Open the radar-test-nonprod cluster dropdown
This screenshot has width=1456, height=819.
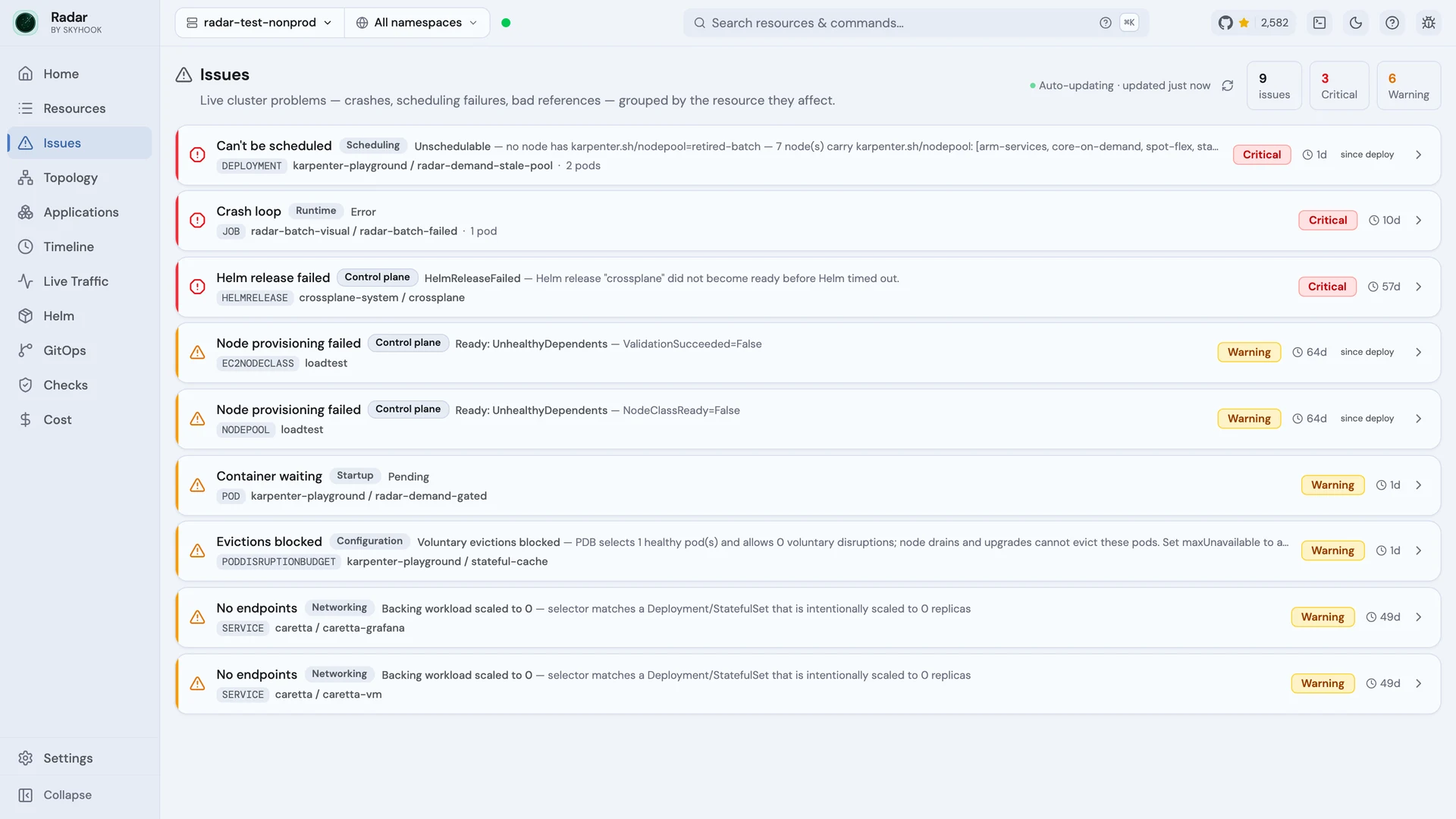[259, 23]
